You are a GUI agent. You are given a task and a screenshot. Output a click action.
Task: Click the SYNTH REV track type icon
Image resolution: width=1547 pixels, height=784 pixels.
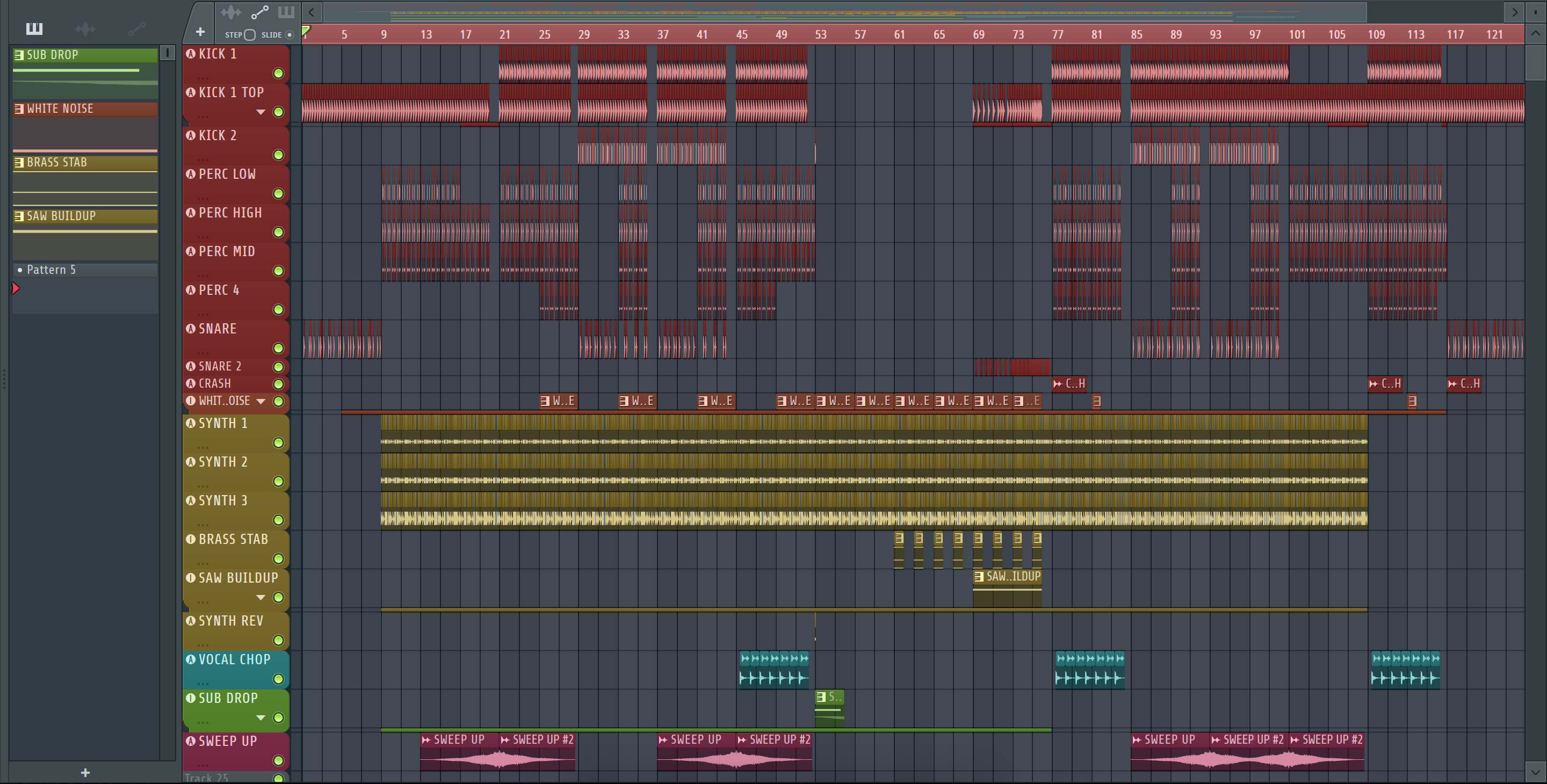coord(191,621)
